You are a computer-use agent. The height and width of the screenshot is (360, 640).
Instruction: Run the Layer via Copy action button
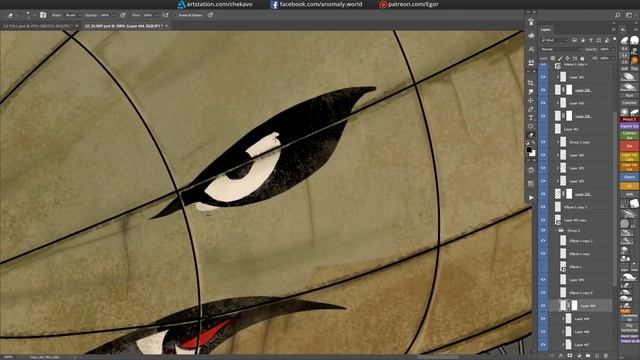tap(629, 156)
